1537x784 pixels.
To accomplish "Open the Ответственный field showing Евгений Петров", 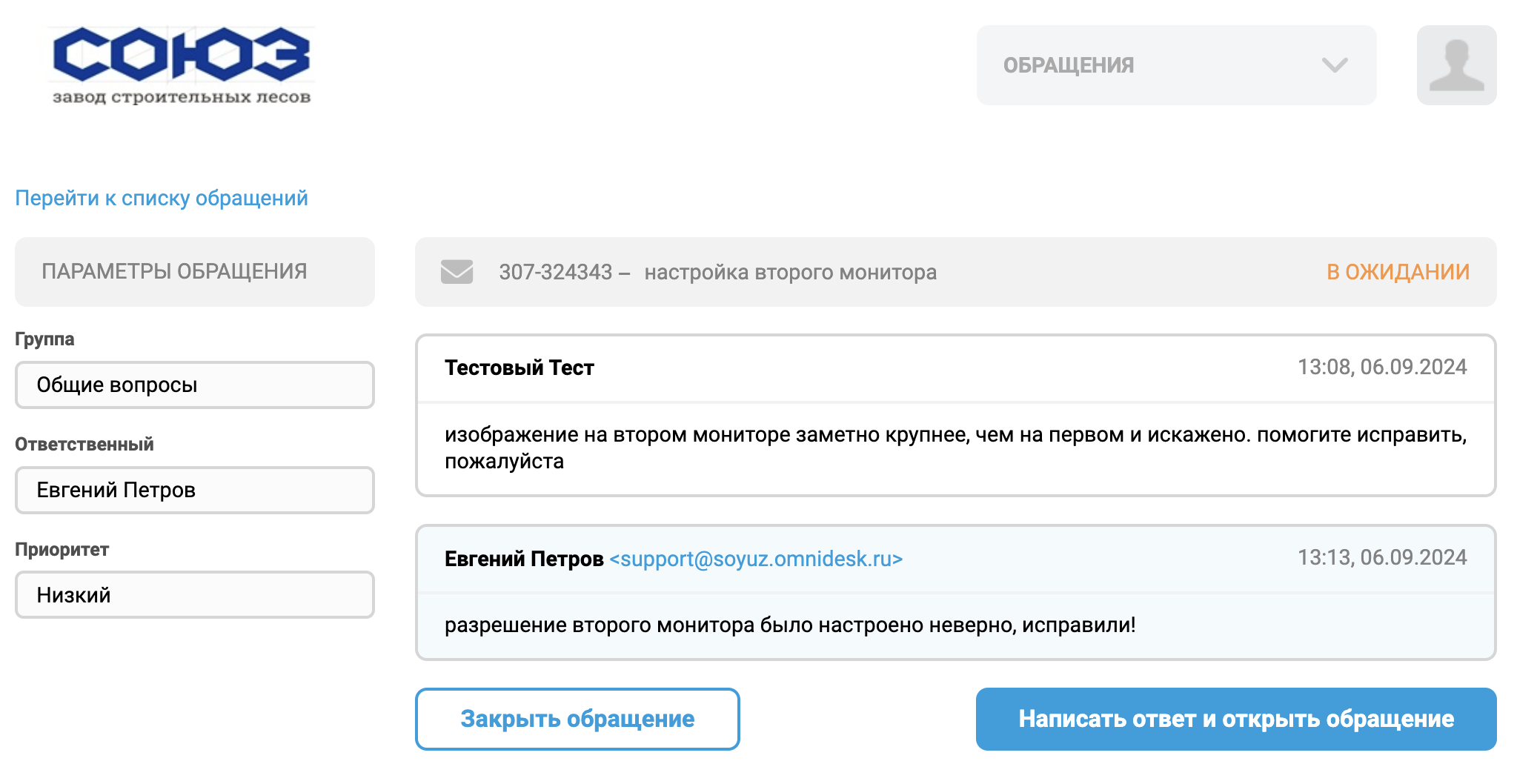I will [x=194, y=490].
